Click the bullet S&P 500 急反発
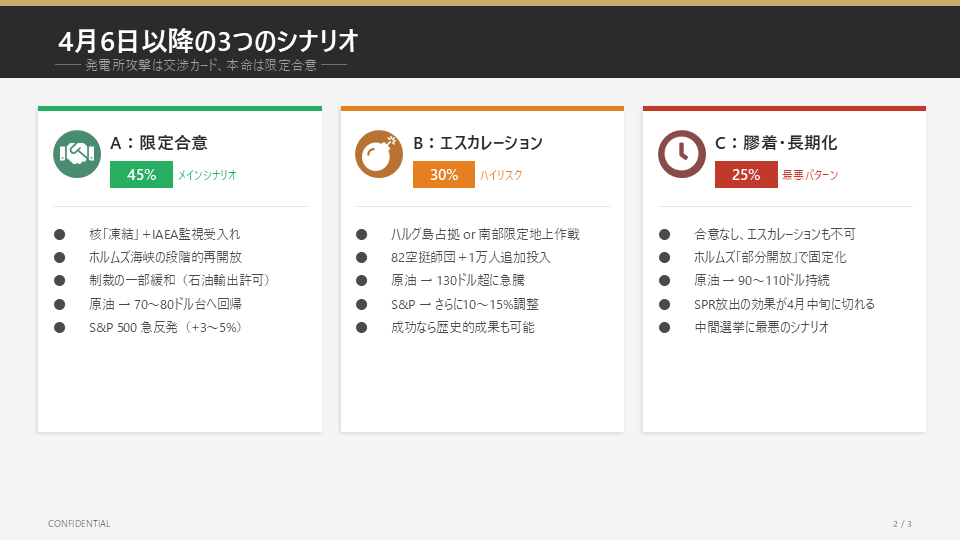 (165, 327)
